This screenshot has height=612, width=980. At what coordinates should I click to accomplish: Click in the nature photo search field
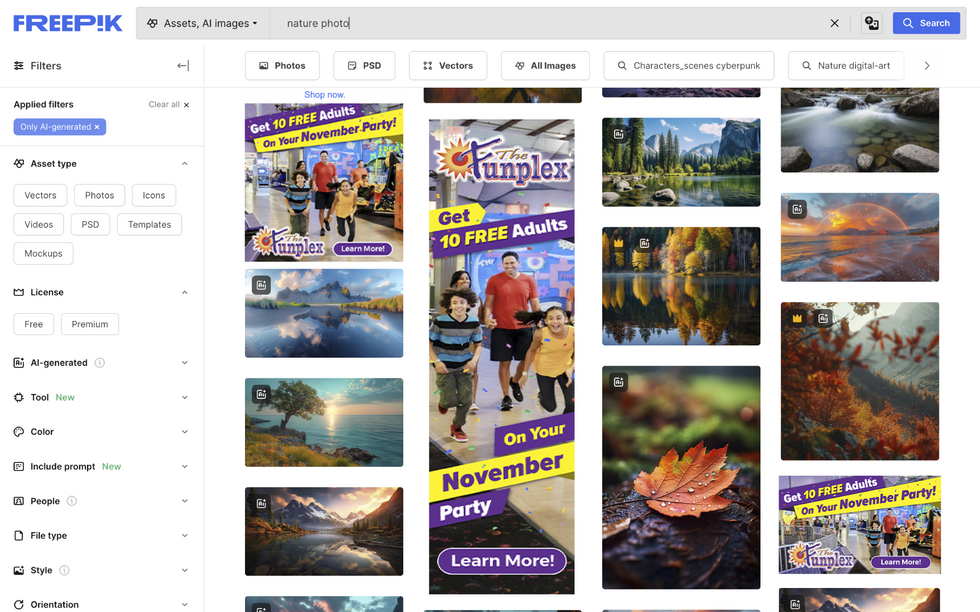(x=550, y=23)
